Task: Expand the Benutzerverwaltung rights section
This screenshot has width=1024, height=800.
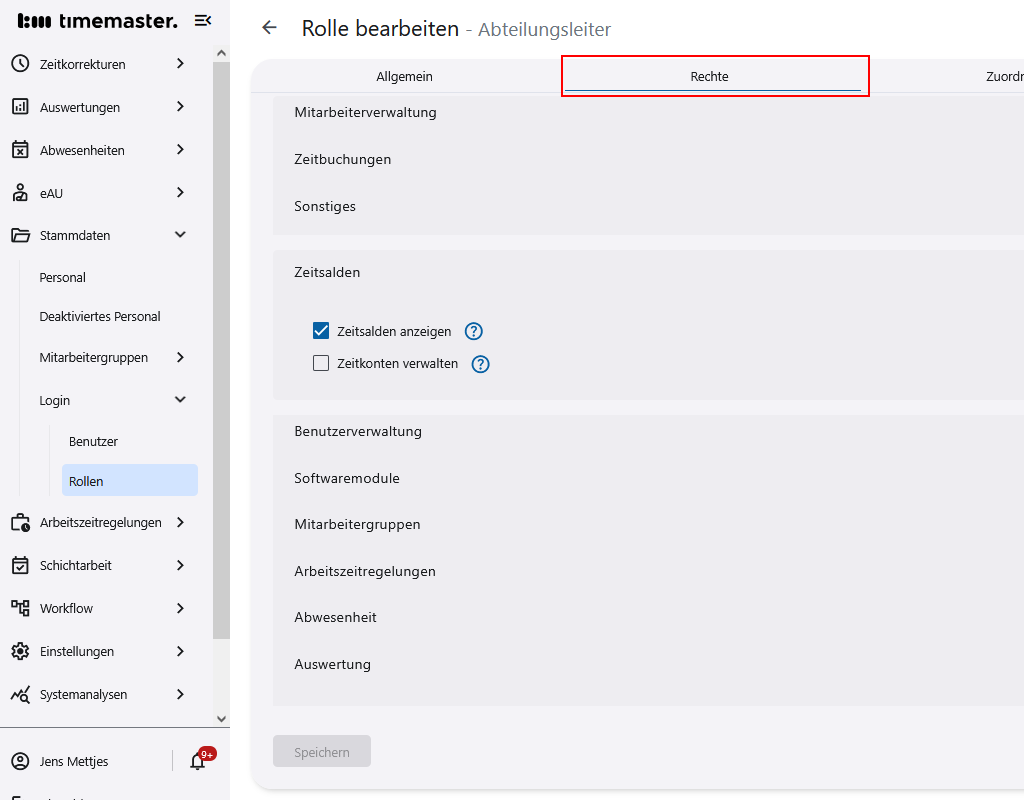Action: click(x=358, y=431)
